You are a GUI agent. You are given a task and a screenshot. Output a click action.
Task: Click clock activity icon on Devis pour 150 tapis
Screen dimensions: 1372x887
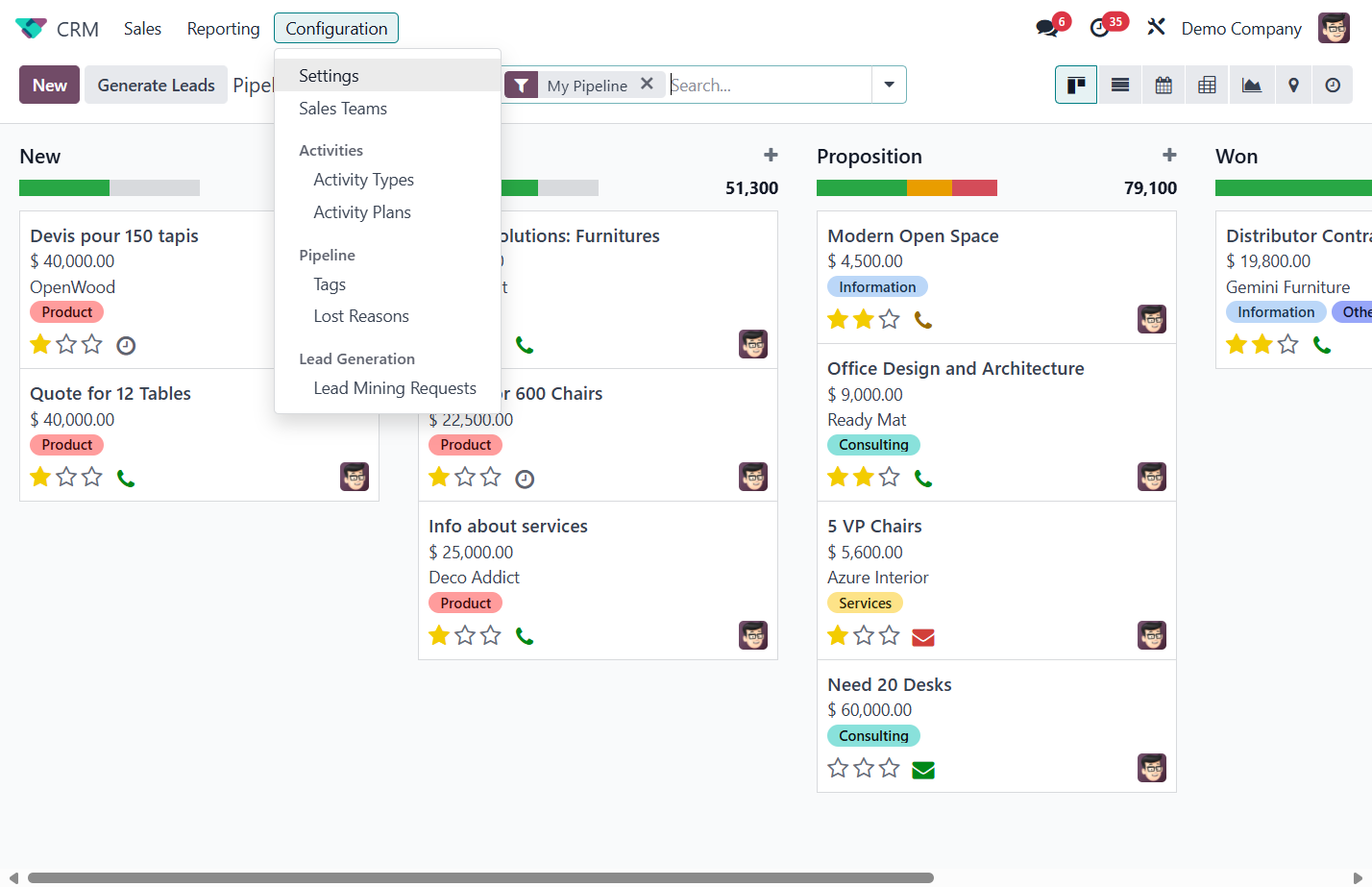pos(126,345)
